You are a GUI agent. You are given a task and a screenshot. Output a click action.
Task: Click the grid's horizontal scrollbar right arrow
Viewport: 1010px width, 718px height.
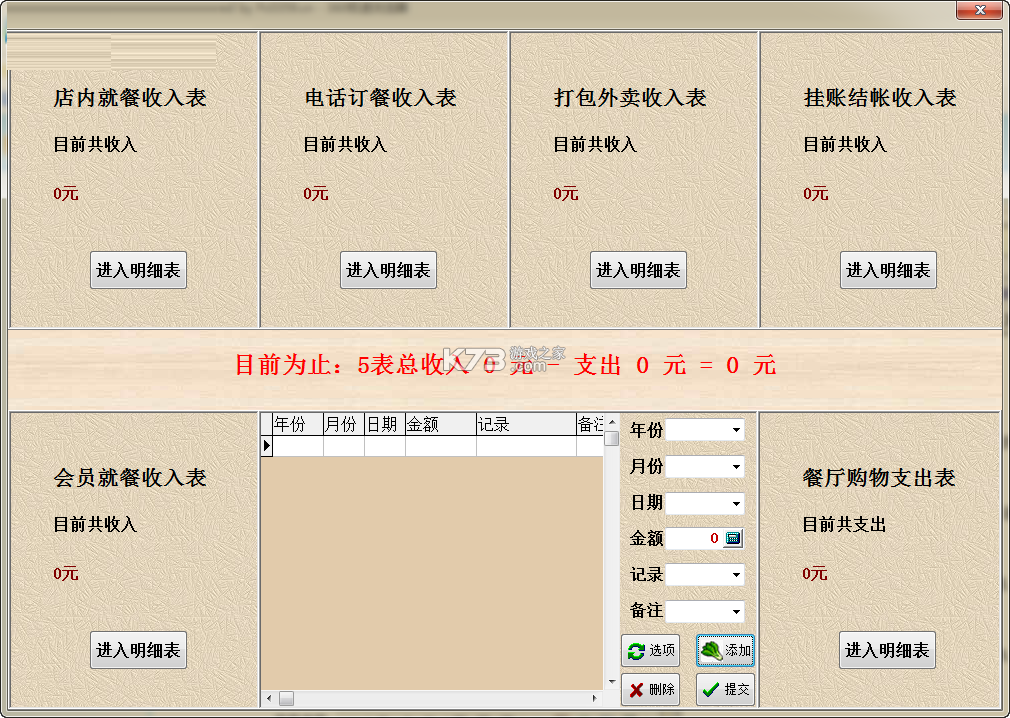pyautogui.click(x=595, y=698)
